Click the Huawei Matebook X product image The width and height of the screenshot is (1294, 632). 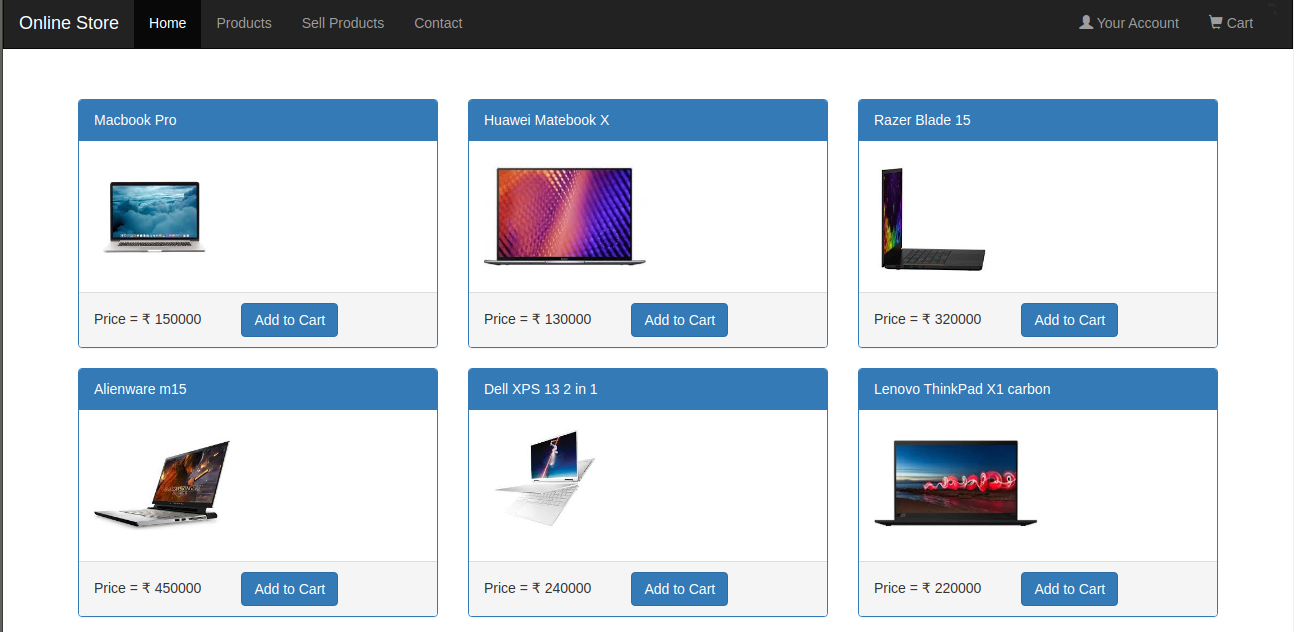(x=565, y=216)
